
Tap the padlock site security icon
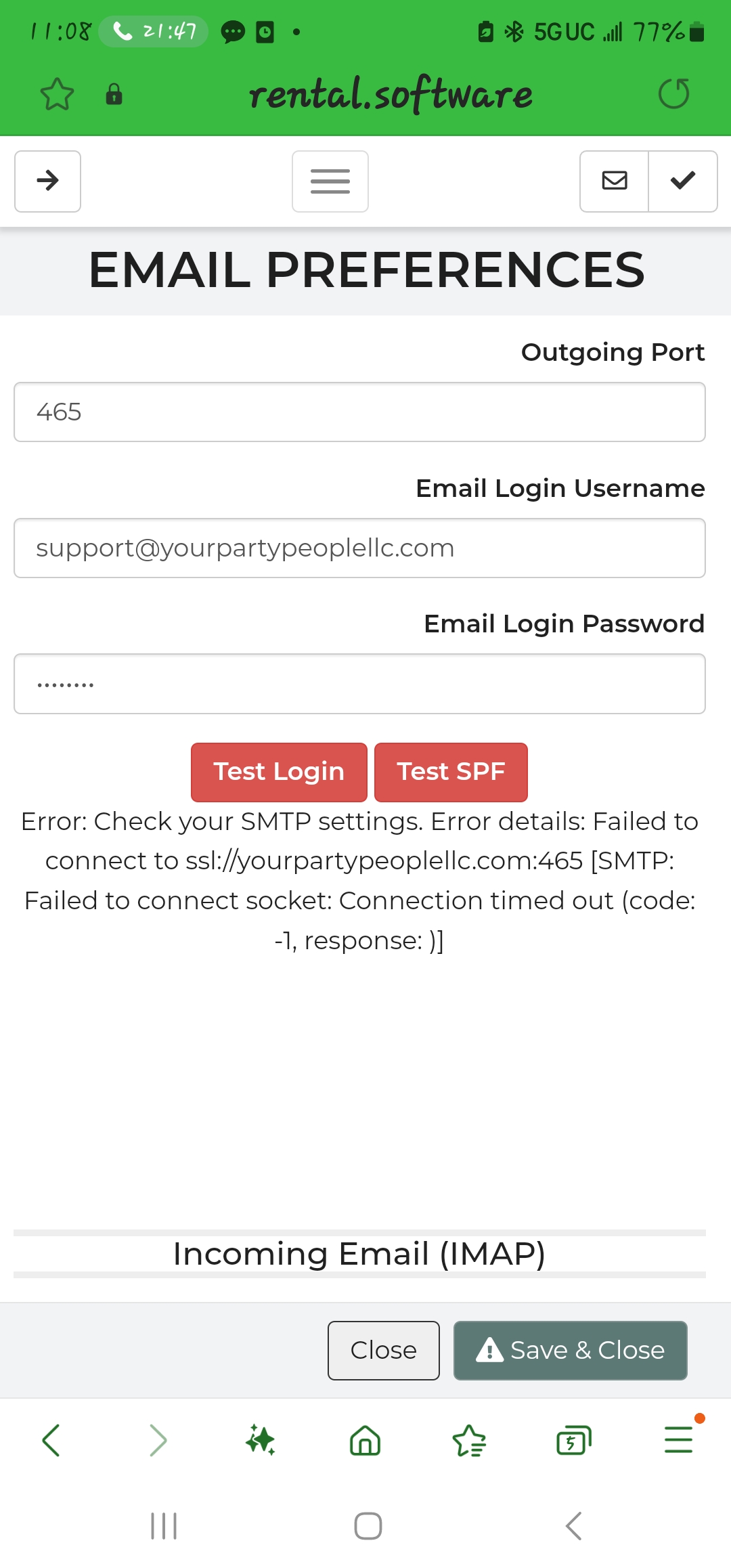point(114,94)
